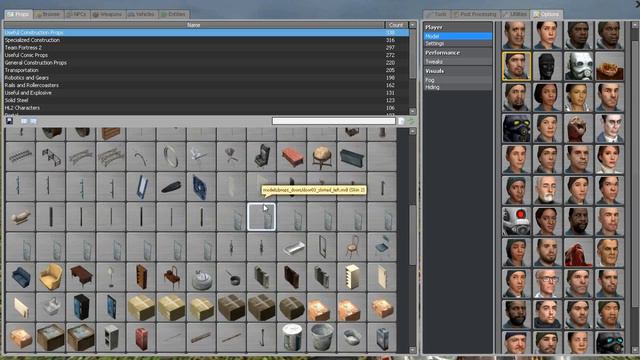Screen dimensions: 640x360
Task: Spawn the grey cinder block prop
Action: point(111,338)
